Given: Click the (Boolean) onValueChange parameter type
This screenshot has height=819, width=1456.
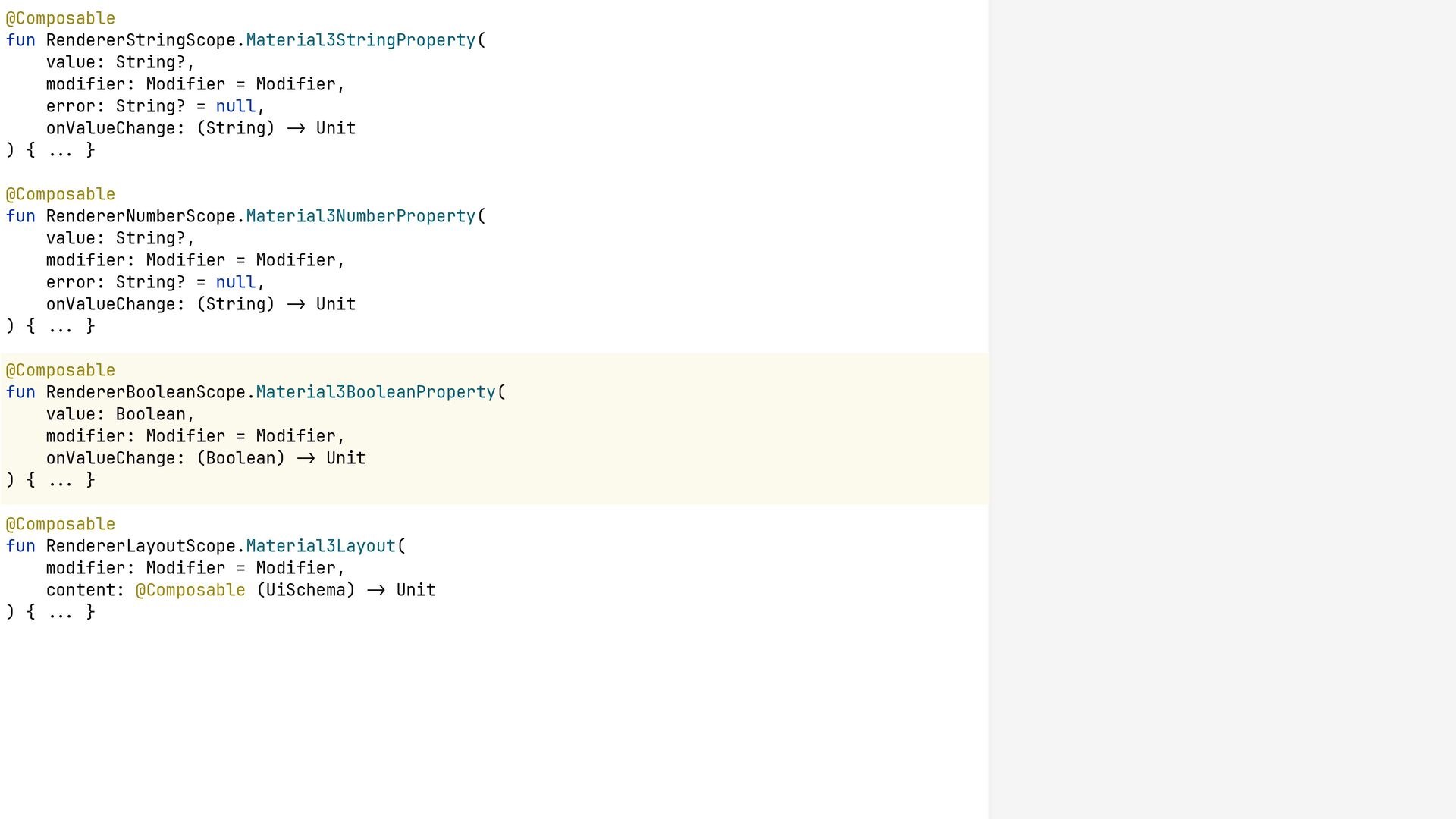Looking at the screenshot, I should [x=240, y=458].
